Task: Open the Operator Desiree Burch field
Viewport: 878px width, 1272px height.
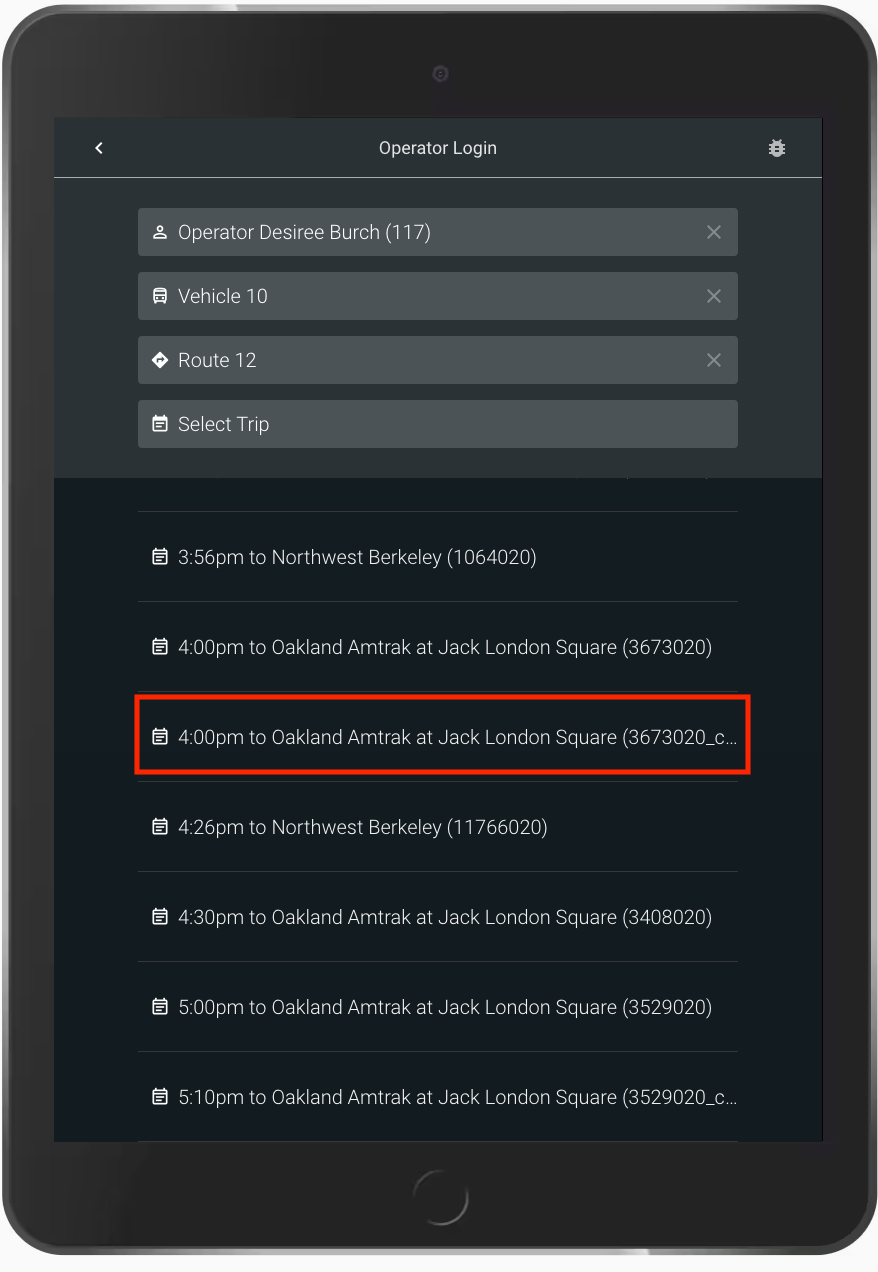Action: (x=420, y=232)
